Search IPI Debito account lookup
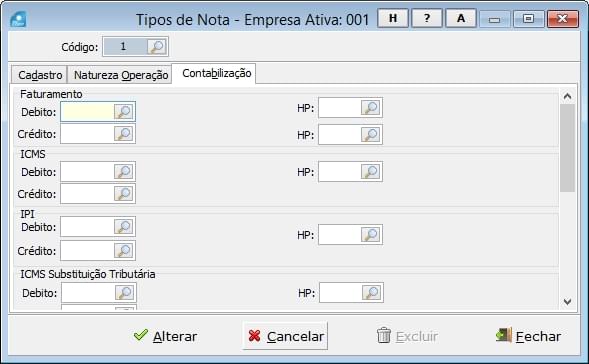This screenshot has height=364, width=589. (124, 227)
